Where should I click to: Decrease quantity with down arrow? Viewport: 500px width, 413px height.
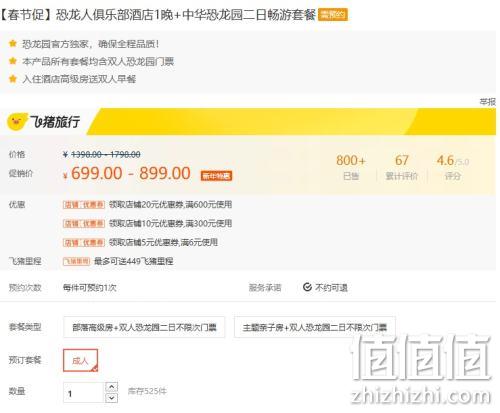pyautogui.click(x=112, y=398)
